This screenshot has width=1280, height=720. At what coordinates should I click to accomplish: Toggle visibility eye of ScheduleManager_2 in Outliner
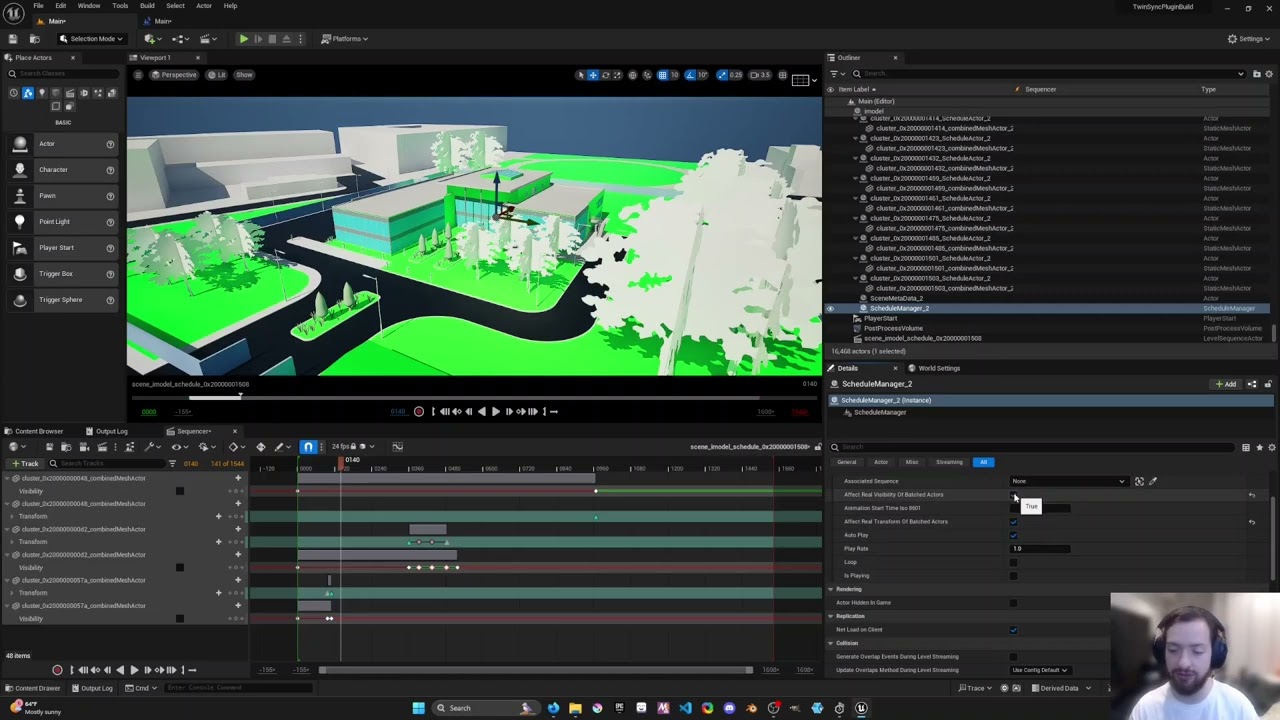coord(830,309)
